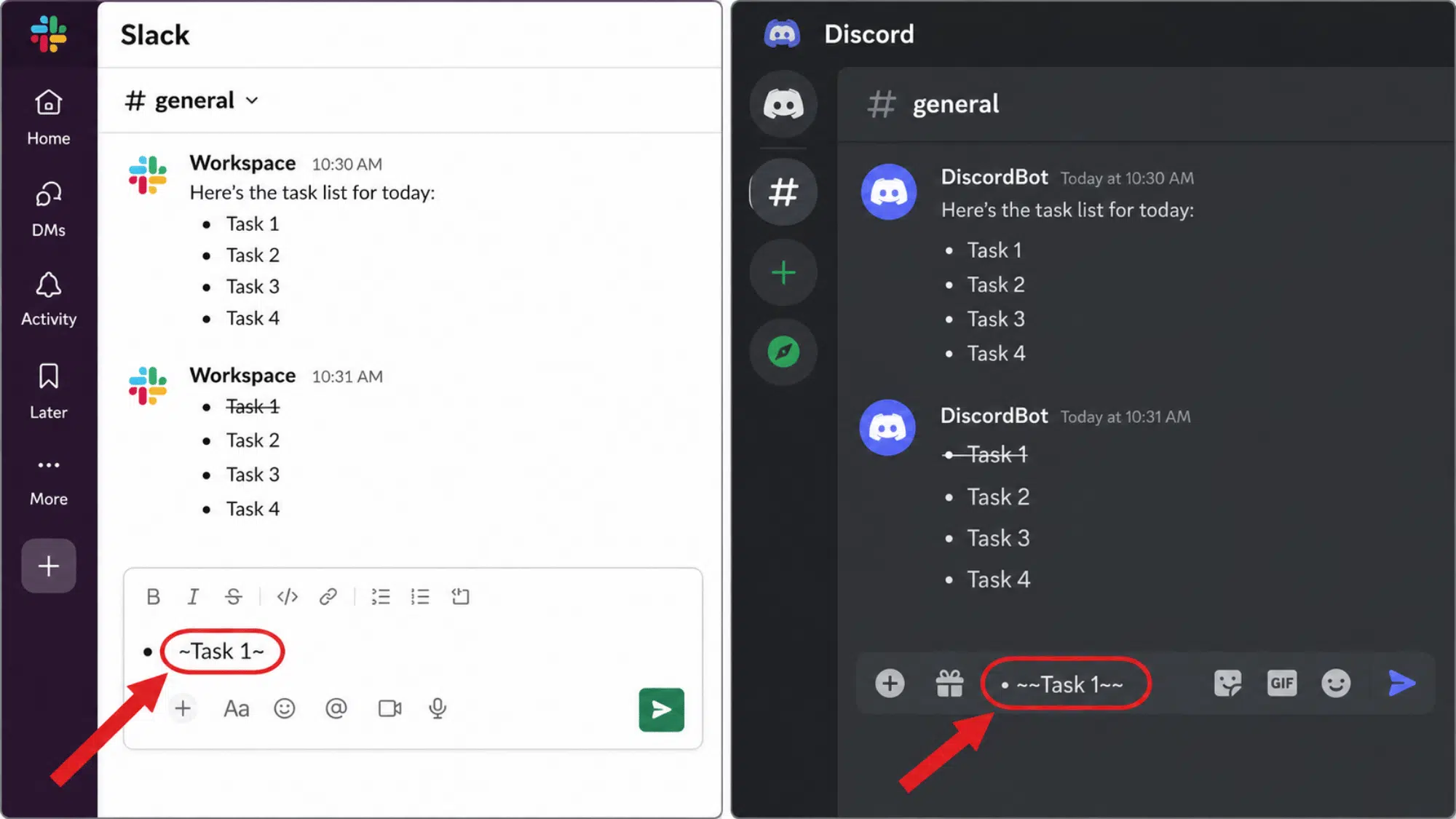Screen dimensions: 1456x819
Task: Open DMs in Slack sidebar
Action: click(49, 209)
